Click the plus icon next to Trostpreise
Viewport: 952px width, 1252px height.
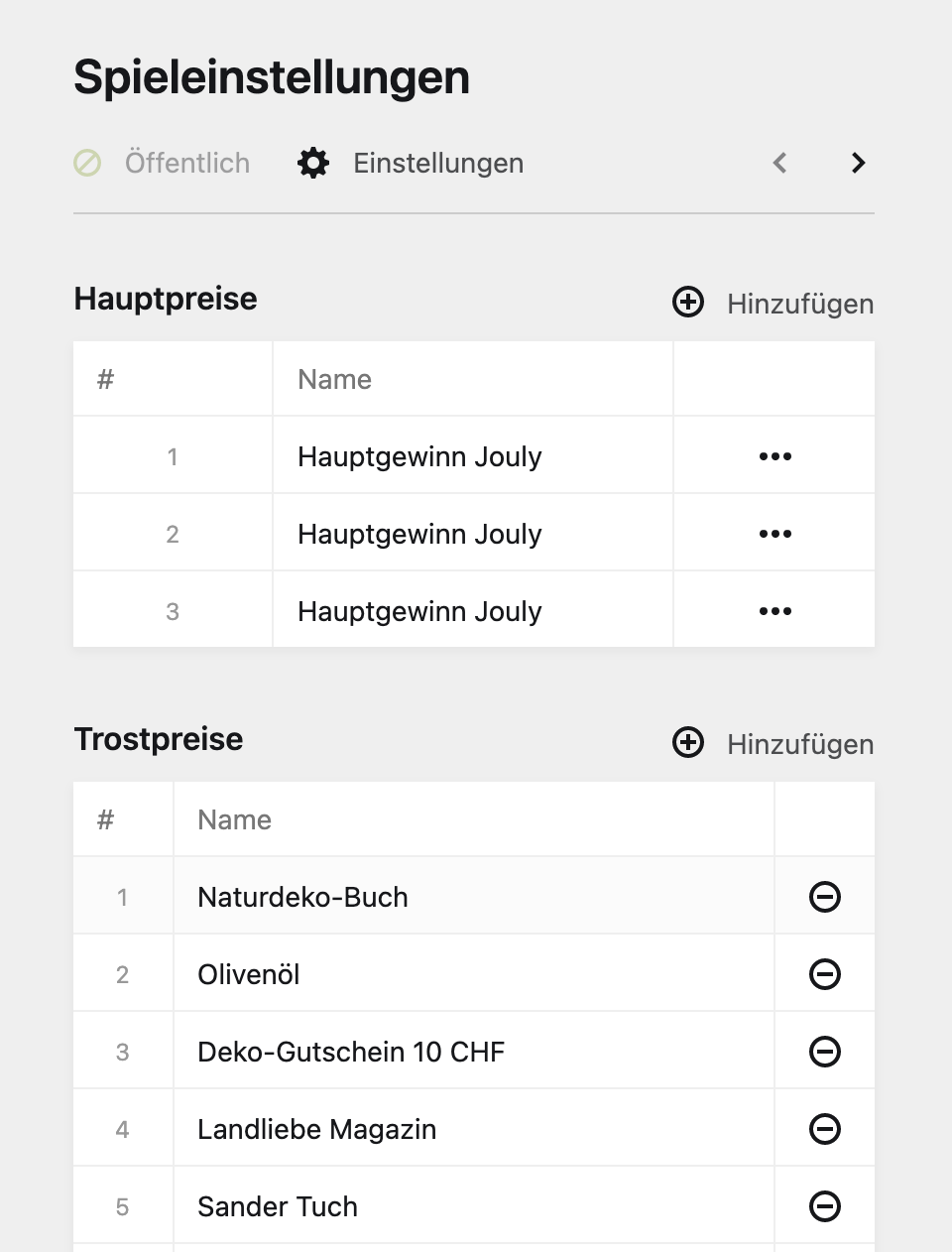688,742
